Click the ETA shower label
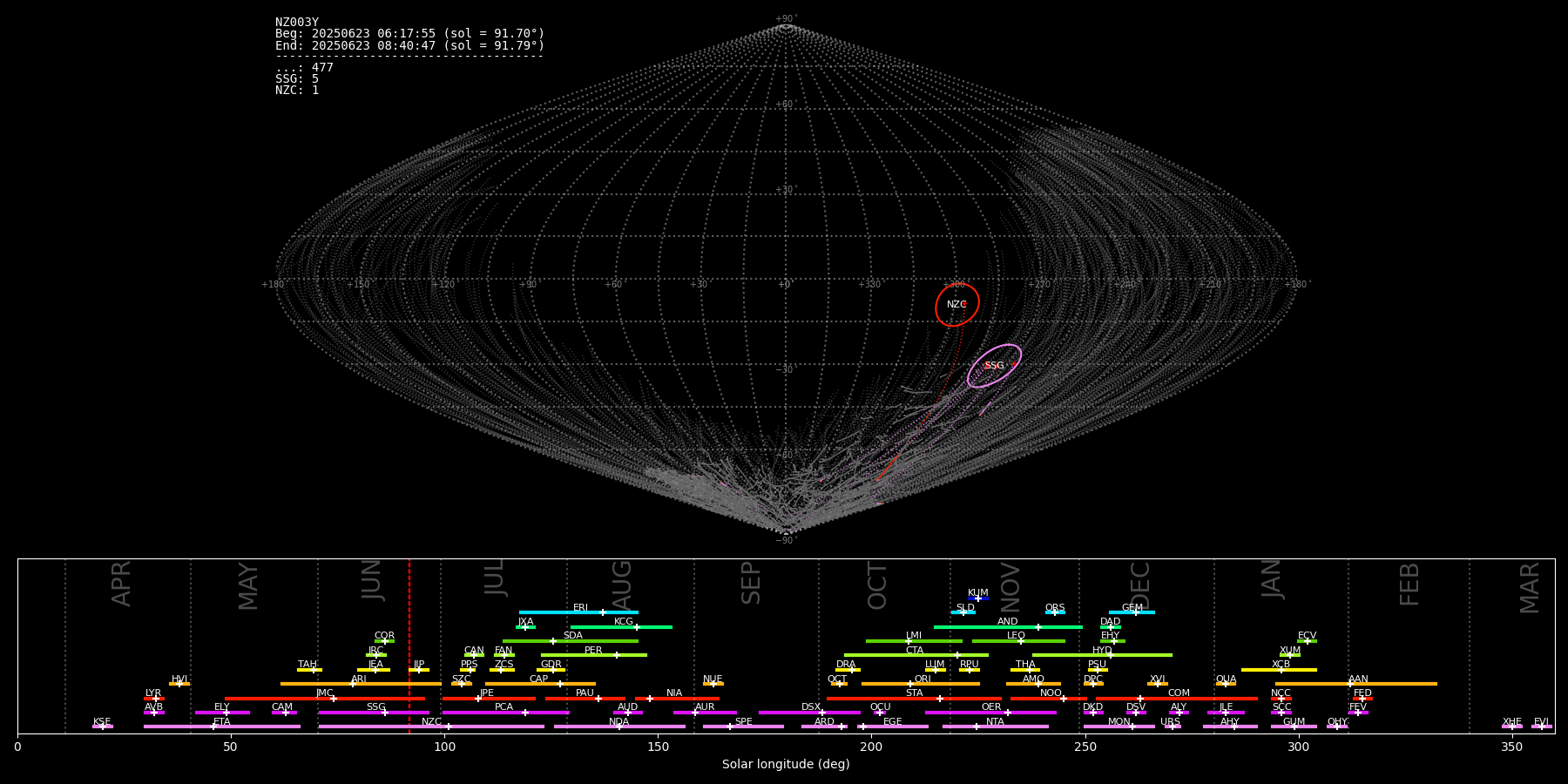The image size is (1568, 784). (x=222, y=722)
